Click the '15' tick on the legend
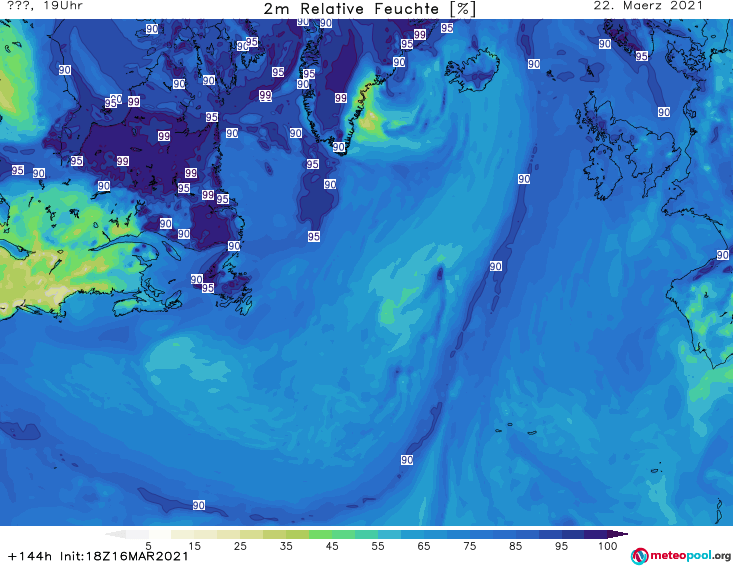The height and width of the screenshot is (566, 733). (194, 546)
